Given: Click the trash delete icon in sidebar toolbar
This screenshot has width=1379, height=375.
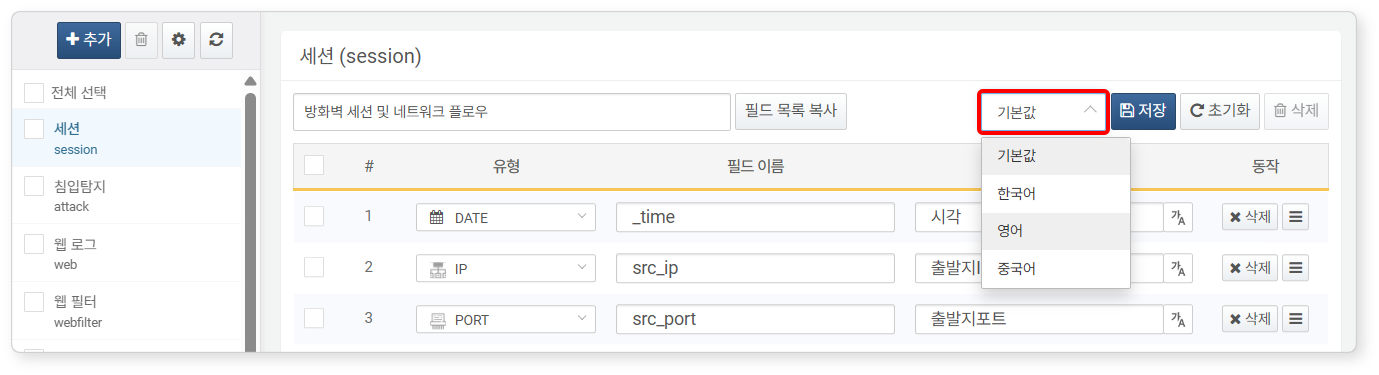Looking at the screenshot, I should pos(141,39).
